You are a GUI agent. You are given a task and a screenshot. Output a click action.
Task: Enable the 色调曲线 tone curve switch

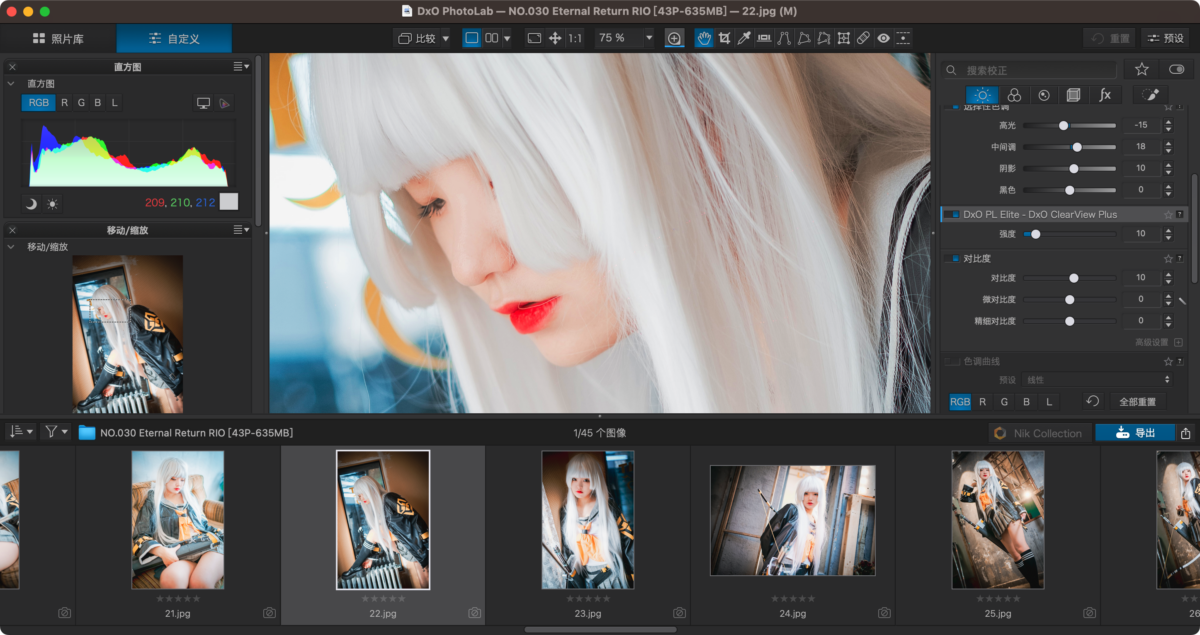tap(952, 361)
